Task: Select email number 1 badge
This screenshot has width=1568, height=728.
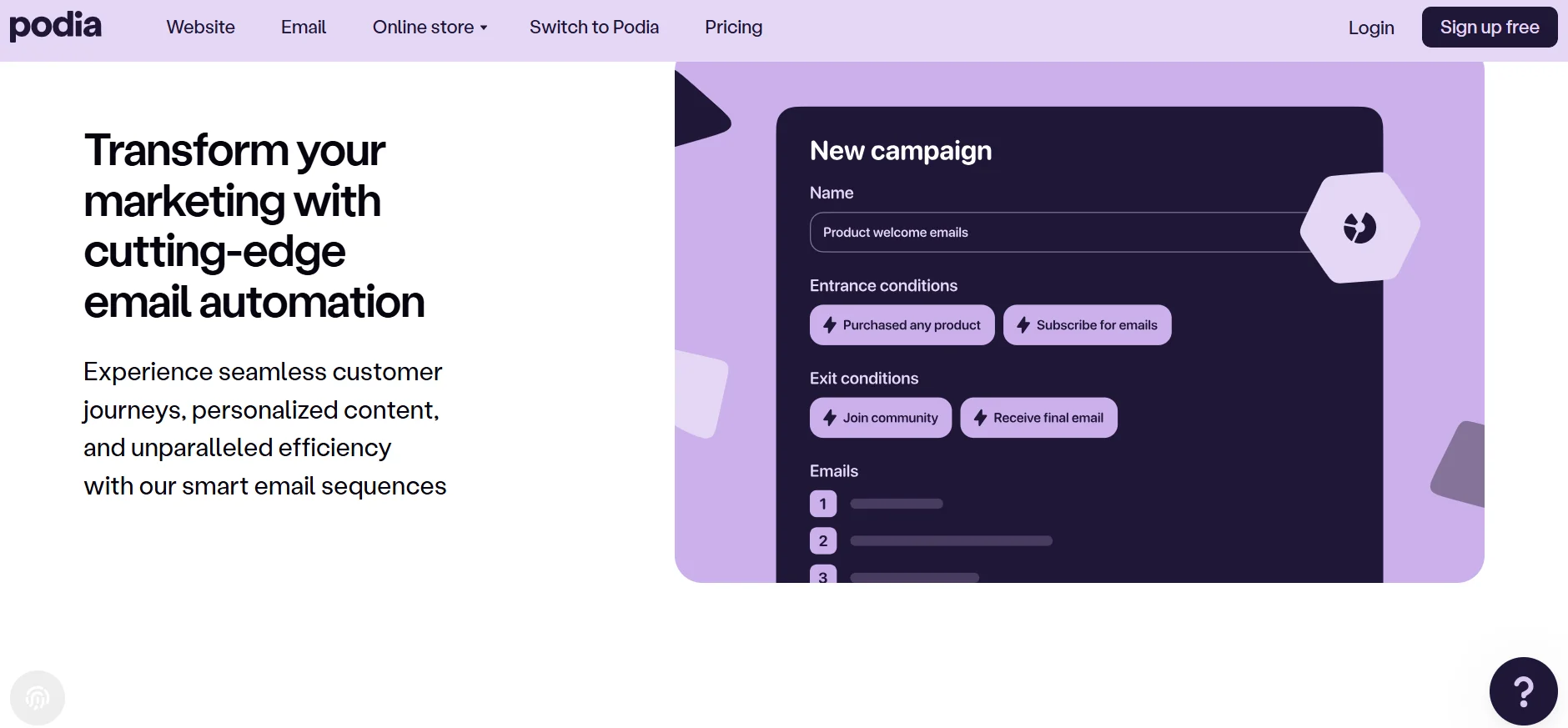Action: (823, 504)
